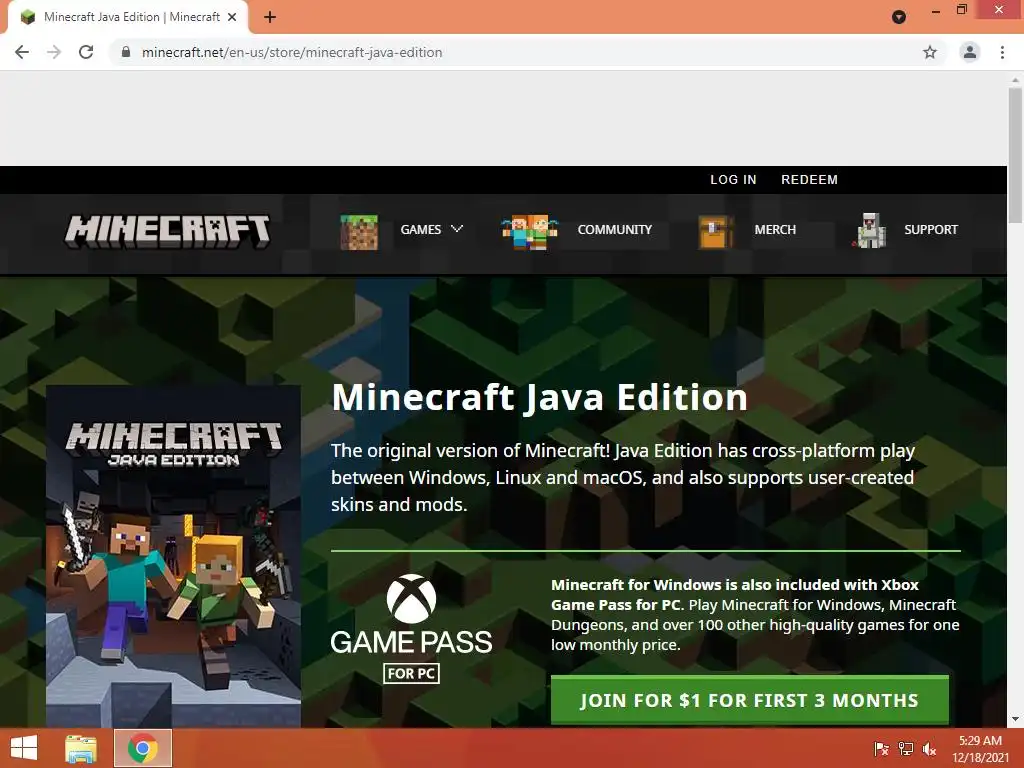The height and width of the screenshot is (768, 1024).
Task: View site info via the padlock icon
Action: click(126, 52)
